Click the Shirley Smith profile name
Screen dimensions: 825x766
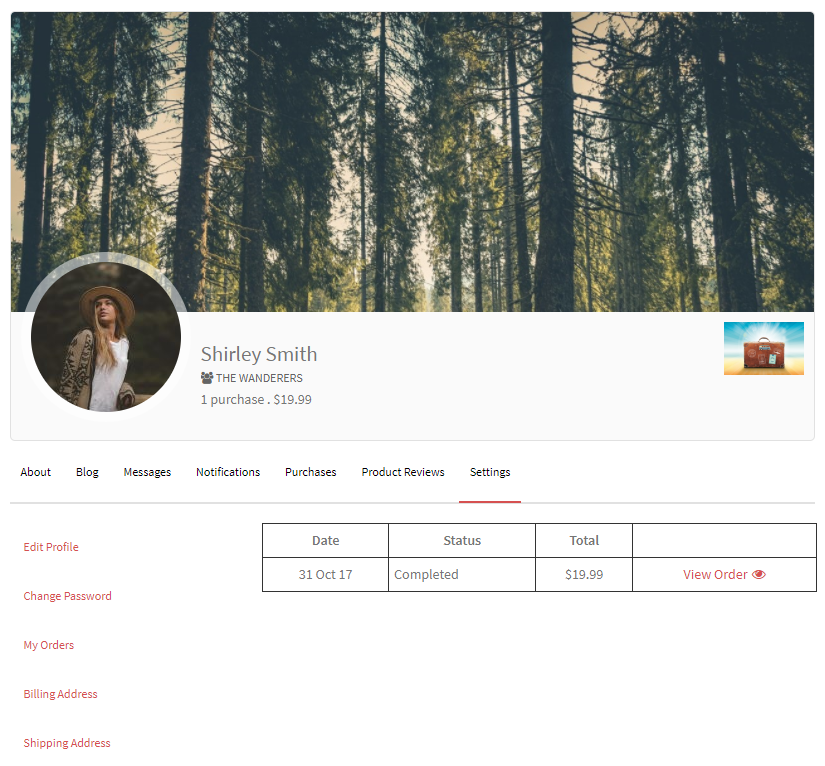tap(259, 354)
